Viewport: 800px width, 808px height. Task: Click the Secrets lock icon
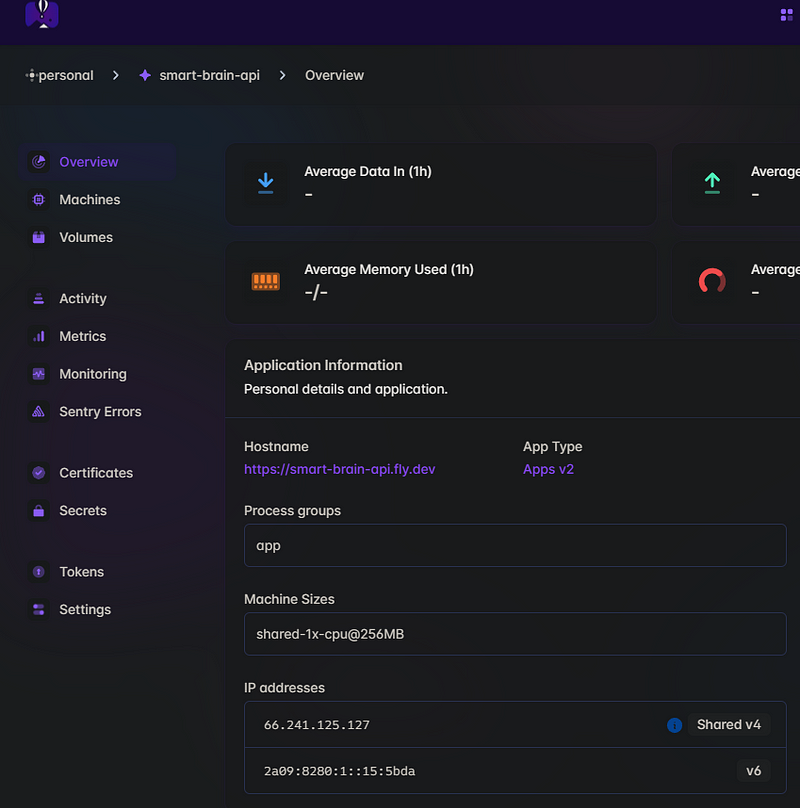point(39,510)
